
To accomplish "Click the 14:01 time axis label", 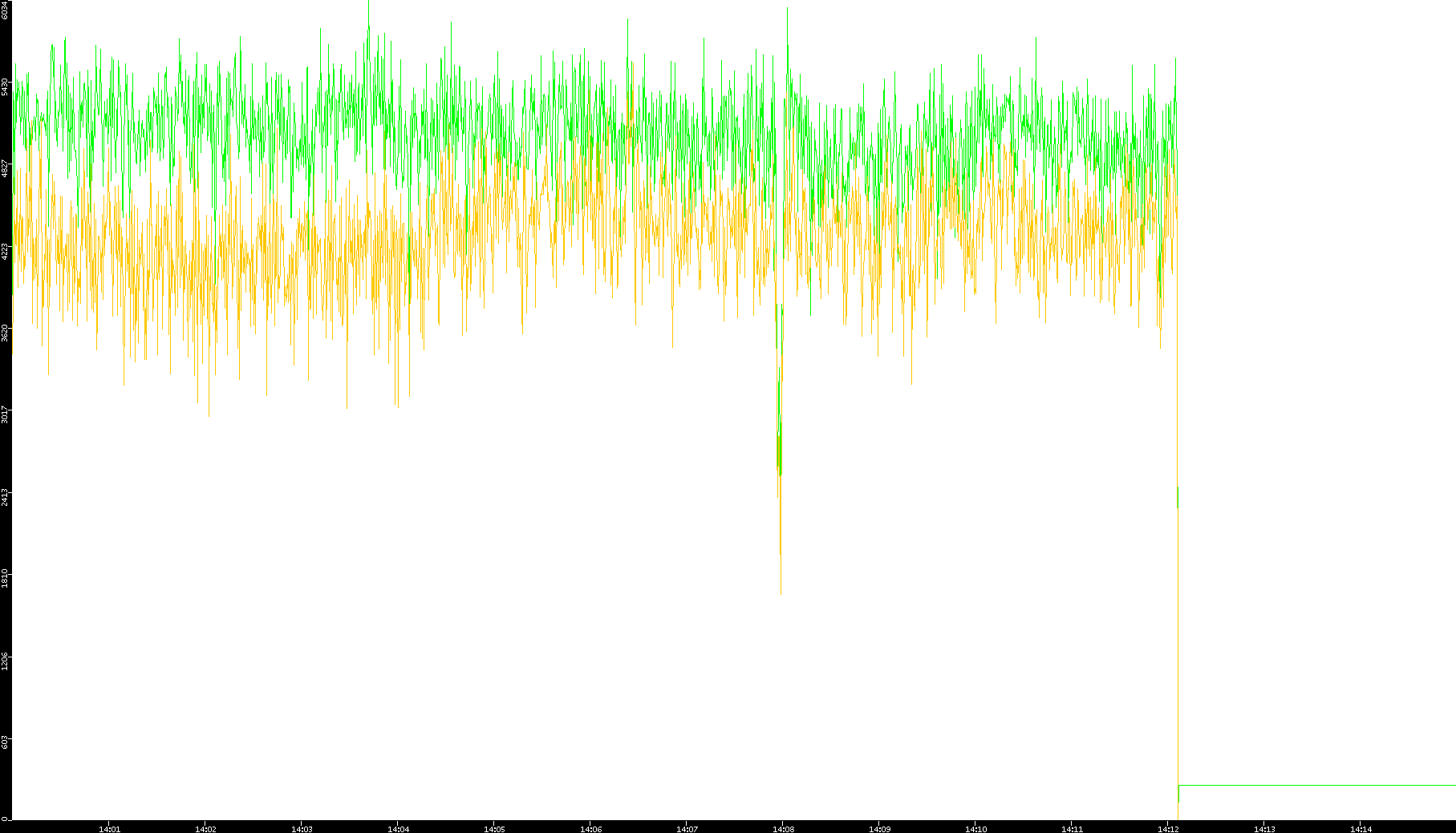I will point(109,829).
